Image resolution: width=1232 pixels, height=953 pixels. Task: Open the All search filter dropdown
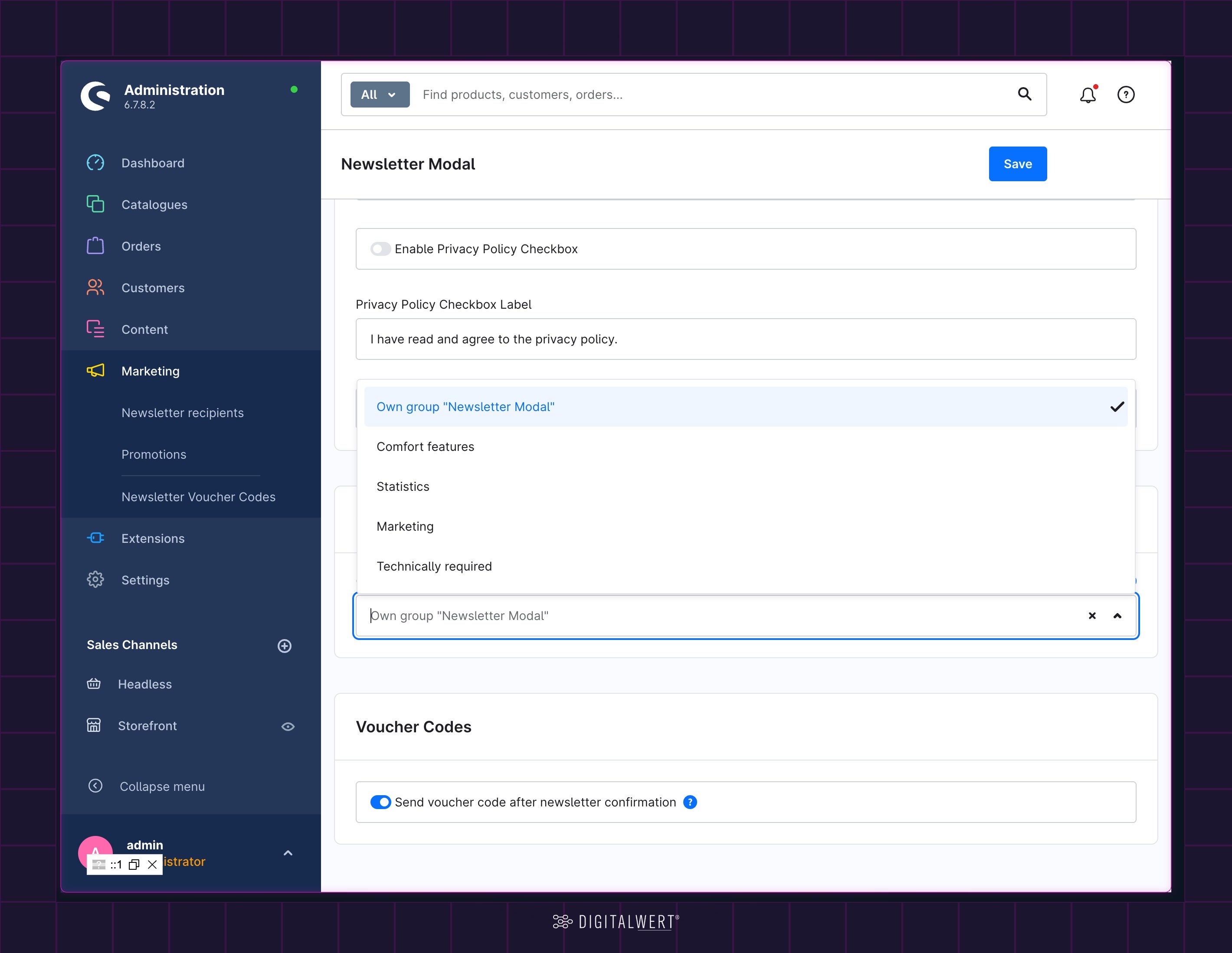380,95
